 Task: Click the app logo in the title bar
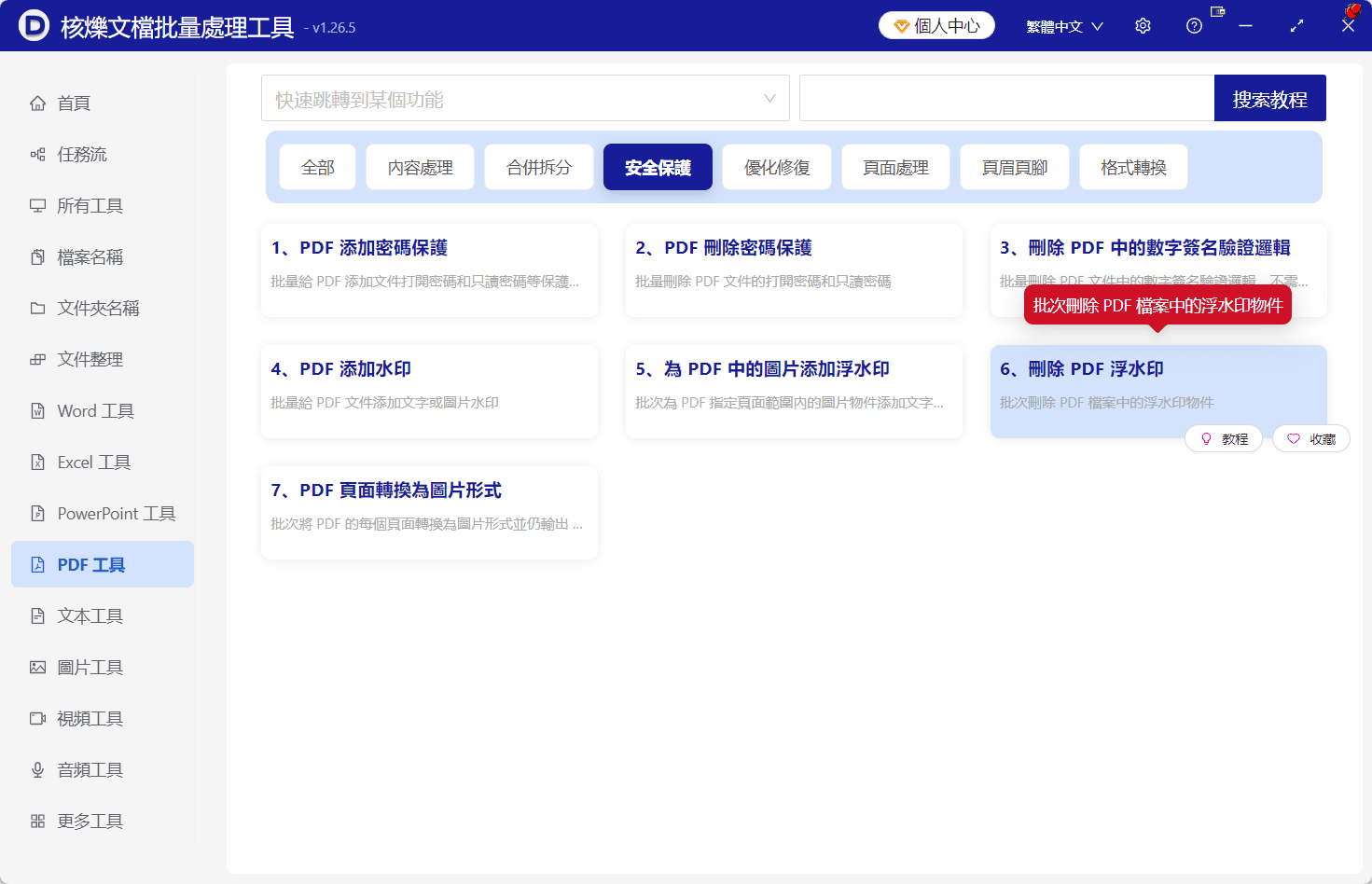pos(34,26)
